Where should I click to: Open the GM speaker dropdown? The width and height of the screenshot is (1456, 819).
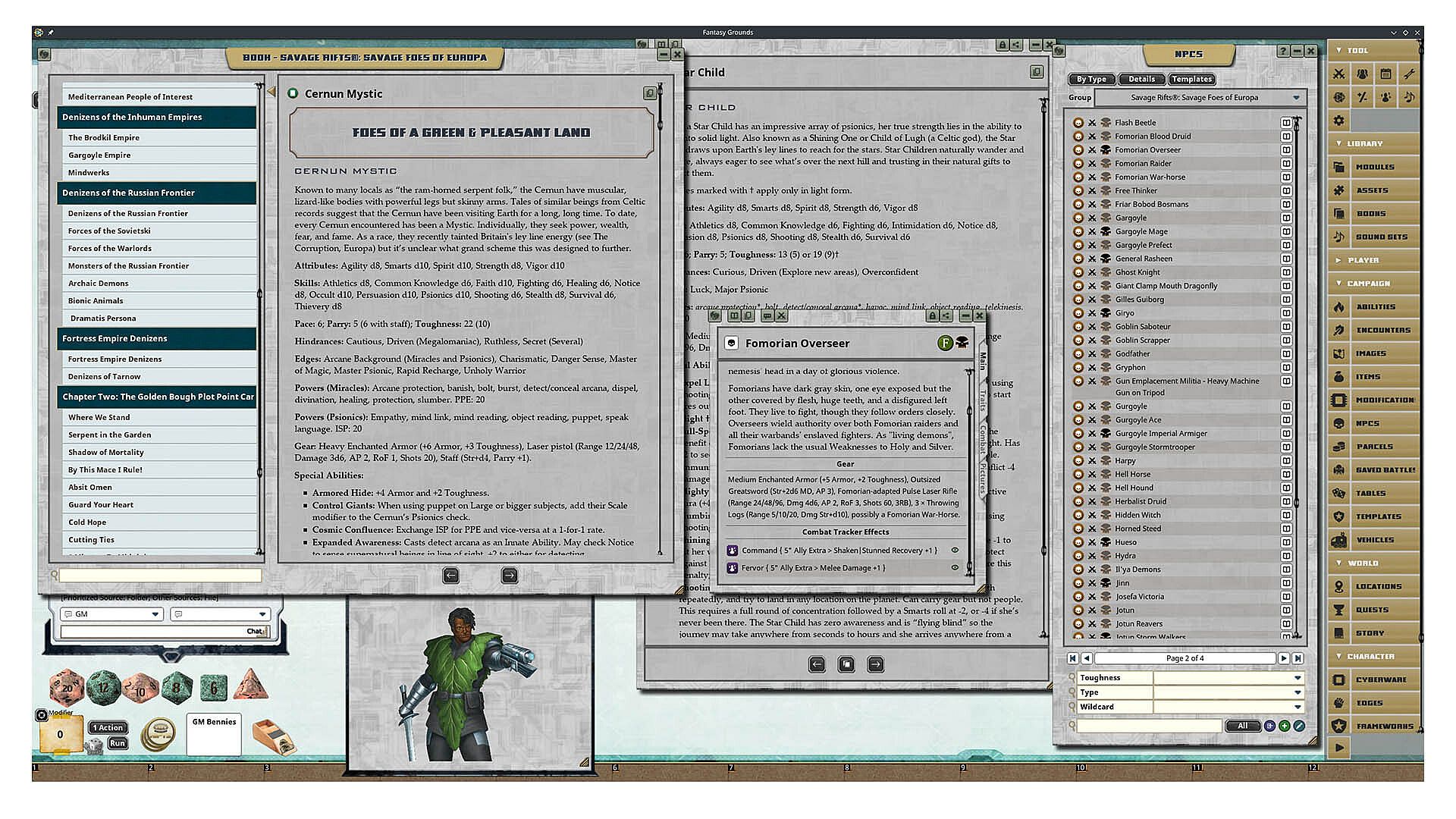click(111, 614)
